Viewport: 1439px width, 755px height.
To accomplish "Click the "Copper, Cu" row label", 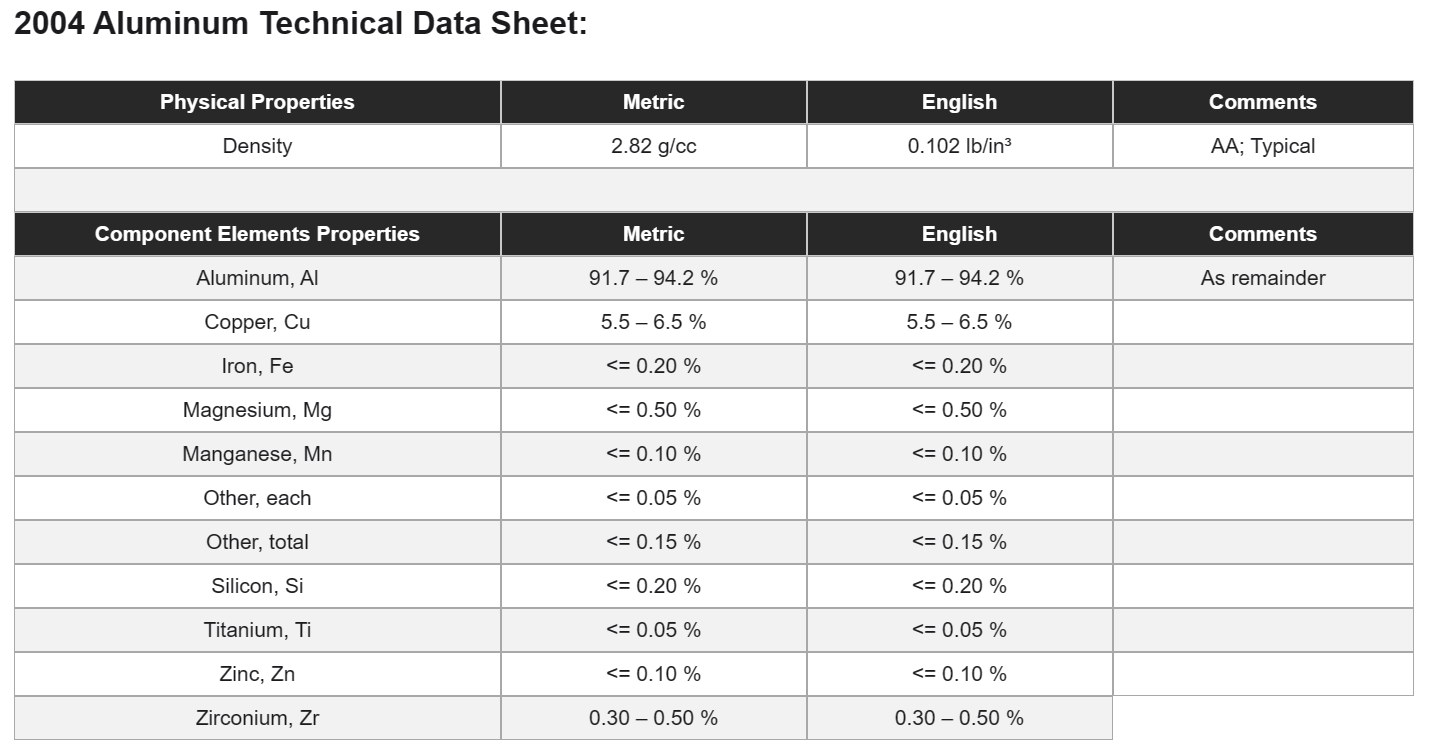I will tap(257, 322).
